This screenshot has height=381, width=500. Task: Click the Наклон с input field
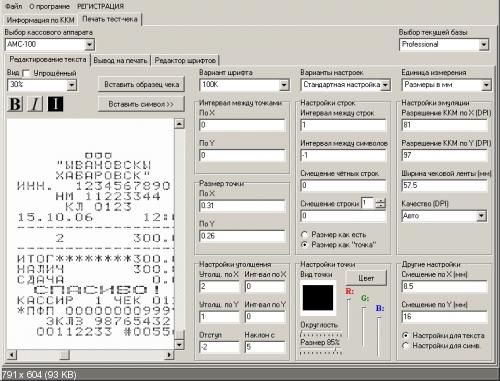(265, 347)
